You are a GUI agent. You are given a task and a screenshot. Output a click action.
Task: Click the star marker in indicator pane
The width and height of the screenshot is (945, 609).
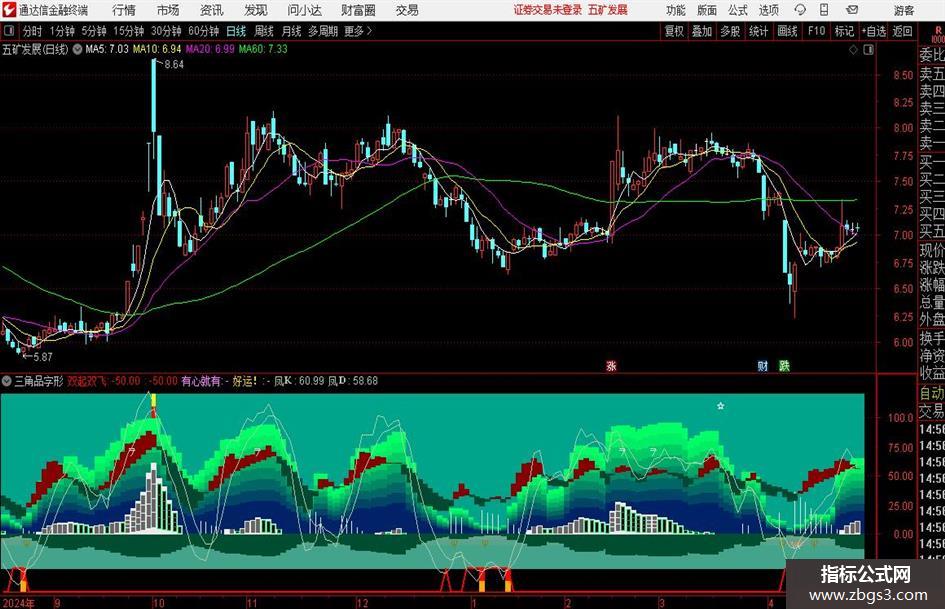pos(720,406)
